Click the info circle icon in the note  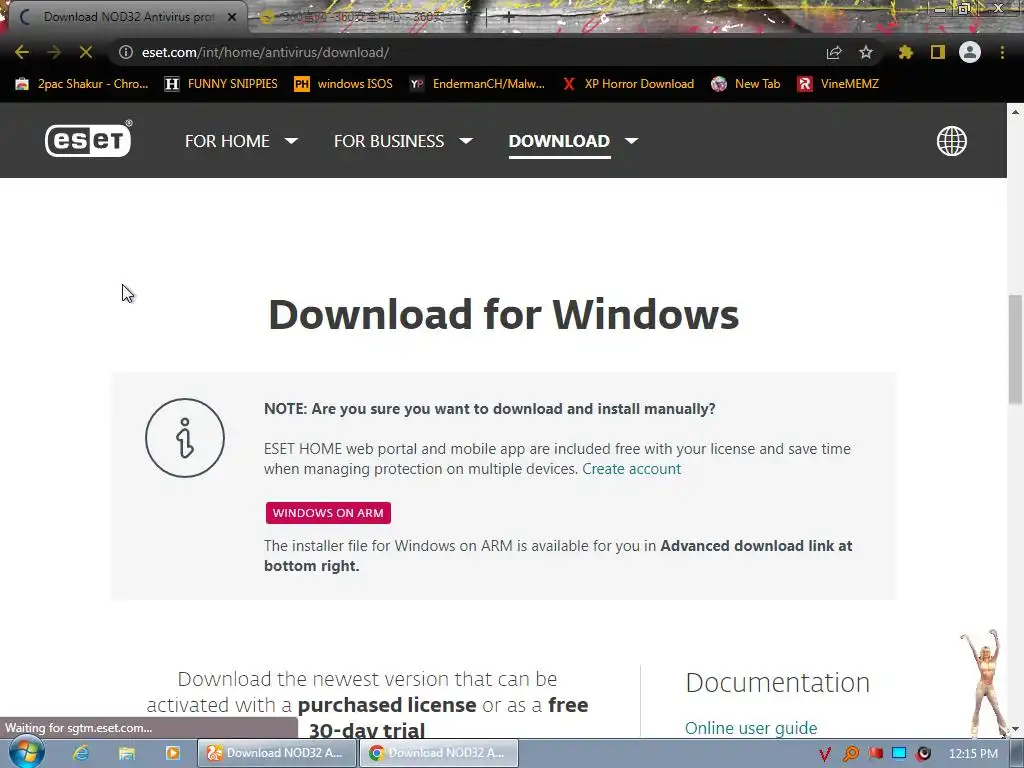tap(185, 438)
